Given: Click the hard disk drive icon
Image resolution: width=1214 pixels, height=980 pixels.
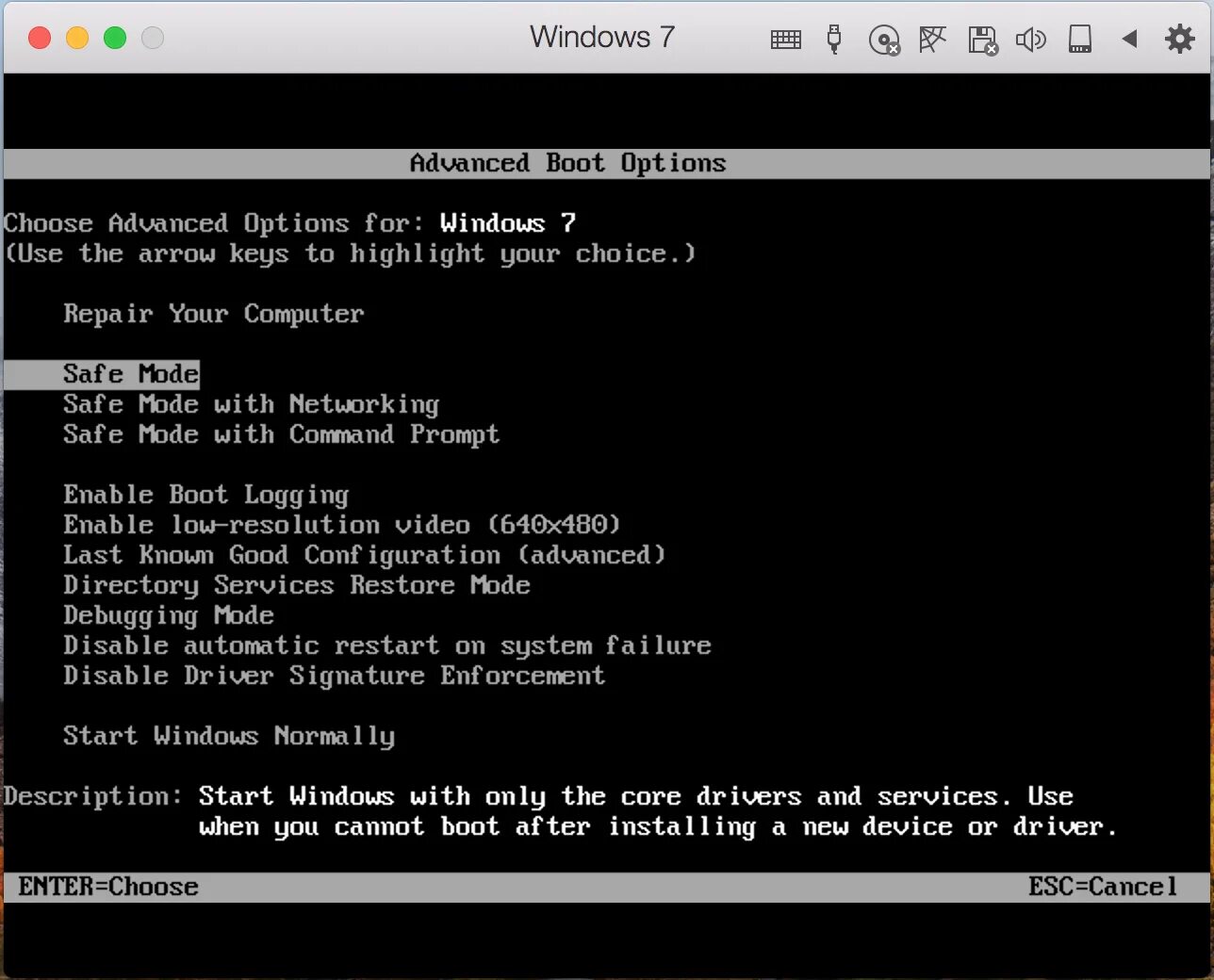Looking at the screenshot, I should click(x=1080, y=39).
